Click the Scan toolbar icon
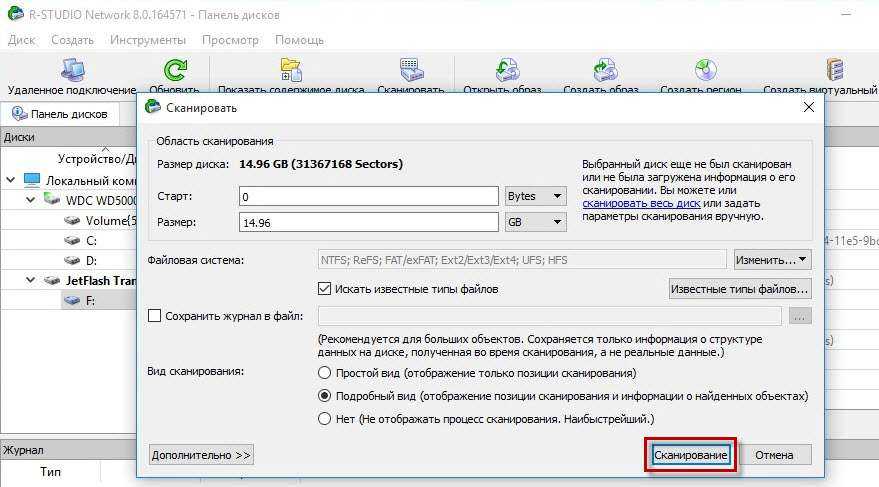This screenshot has width=879, height=487. click(410, 72)
